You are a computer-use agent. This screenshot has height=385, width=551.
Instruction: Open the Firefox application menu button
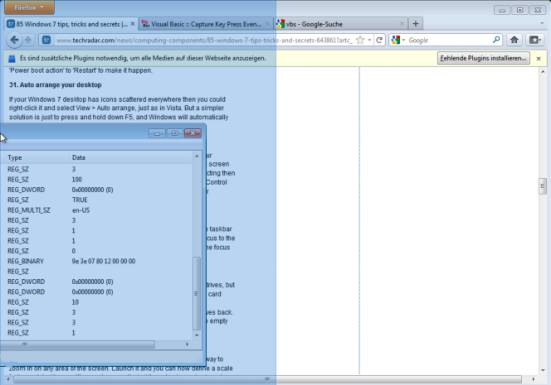click(29, 7)
